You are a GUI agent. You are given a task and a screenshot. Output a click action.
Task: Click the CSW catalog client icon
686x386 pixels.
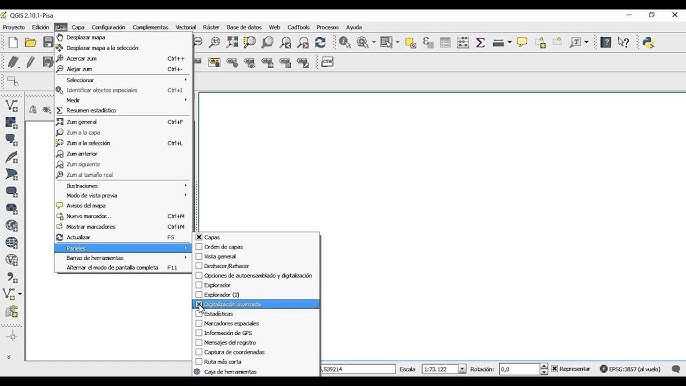click(x=327, y=62)
